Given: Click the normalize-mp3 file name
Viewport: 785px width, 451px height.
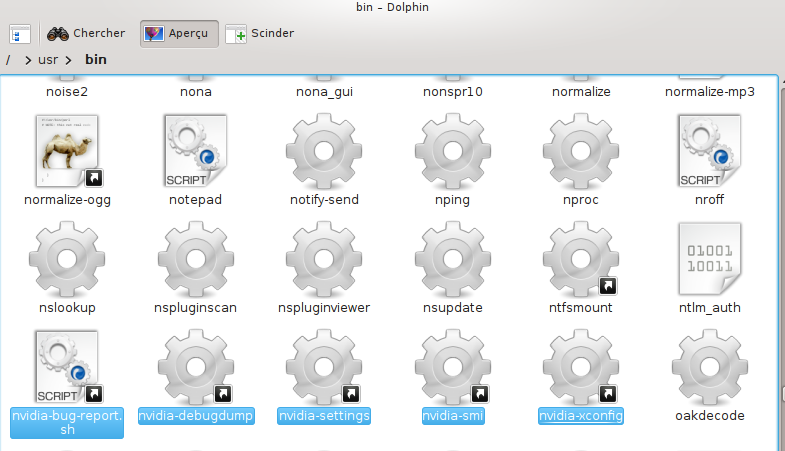Looking at the screenshot, I should point(709,92).
